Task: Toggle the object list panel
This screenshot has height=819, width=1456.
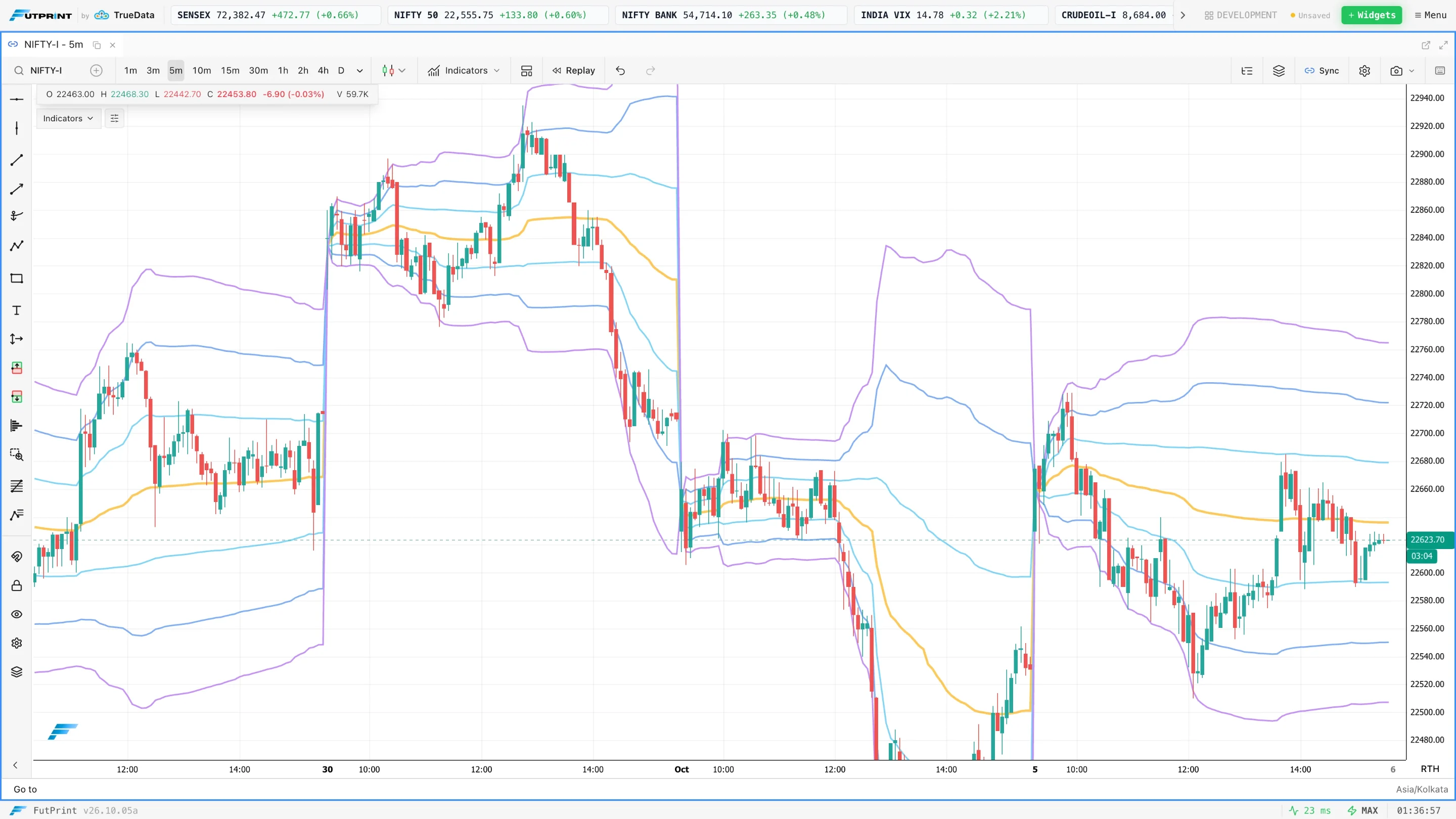Action: click(1247, 71)
